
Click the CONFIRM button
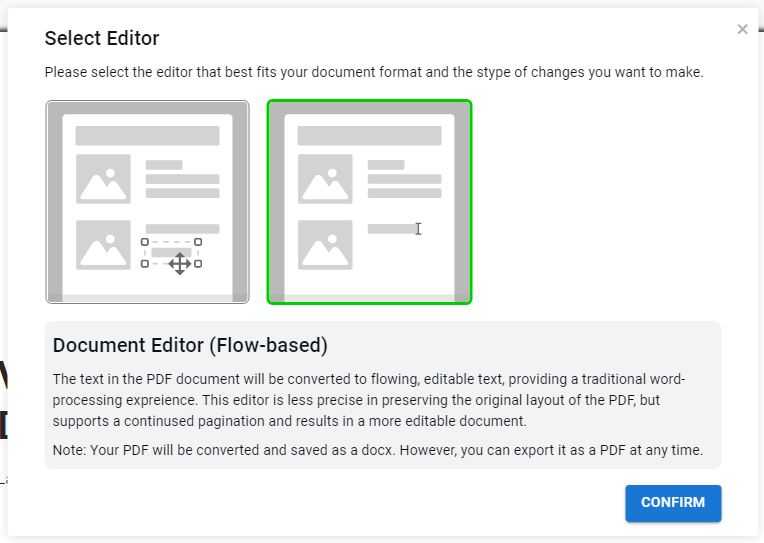click(672, 502)
